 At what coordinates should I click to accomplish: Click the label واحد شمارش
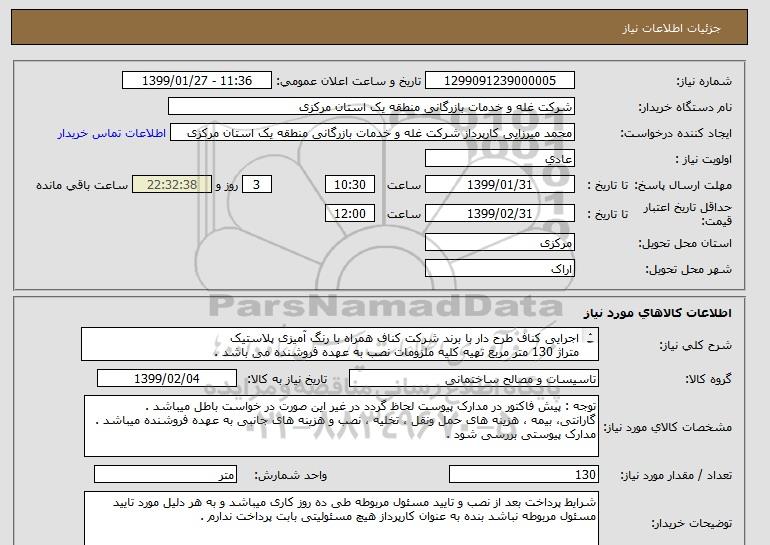tap(290, 475)
